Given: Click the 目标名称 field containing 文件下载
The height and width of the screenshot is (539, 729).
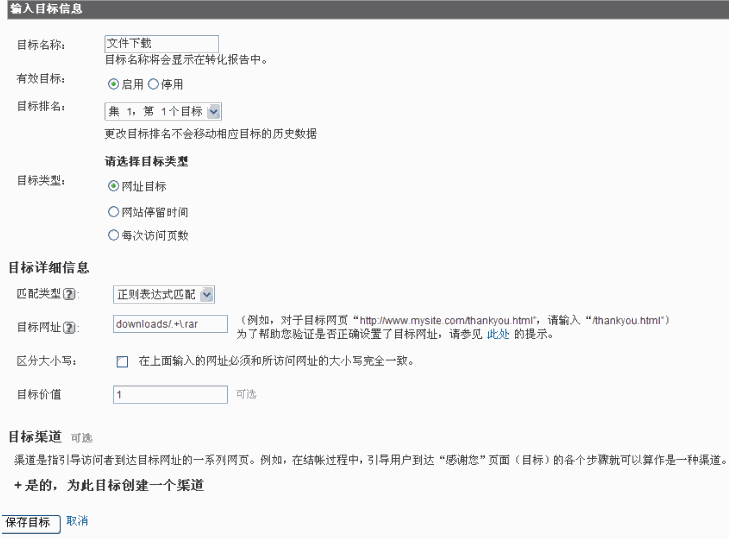Looking at the screenshot, I should [x=161, y=44].
